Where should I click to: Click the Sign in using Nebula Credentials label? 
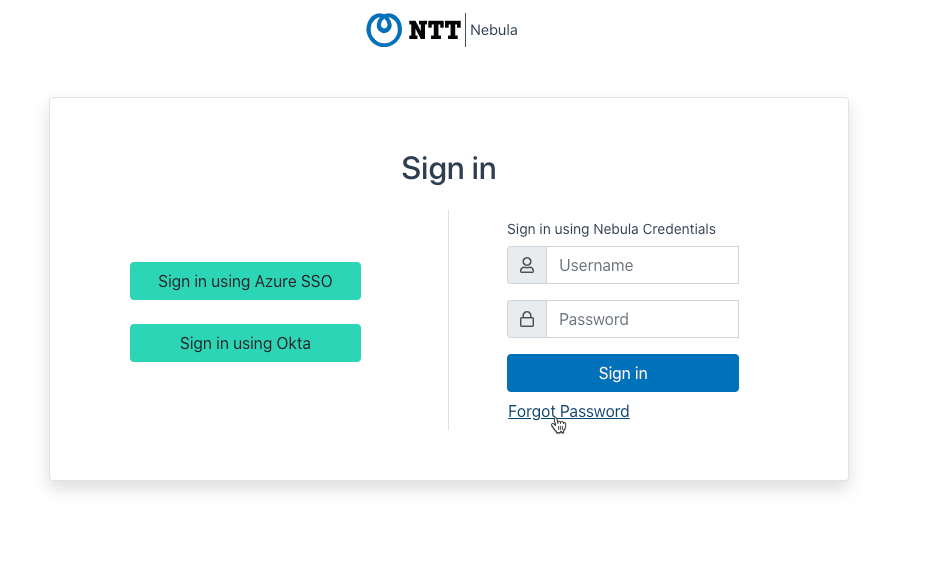click(x=611, y=229)
